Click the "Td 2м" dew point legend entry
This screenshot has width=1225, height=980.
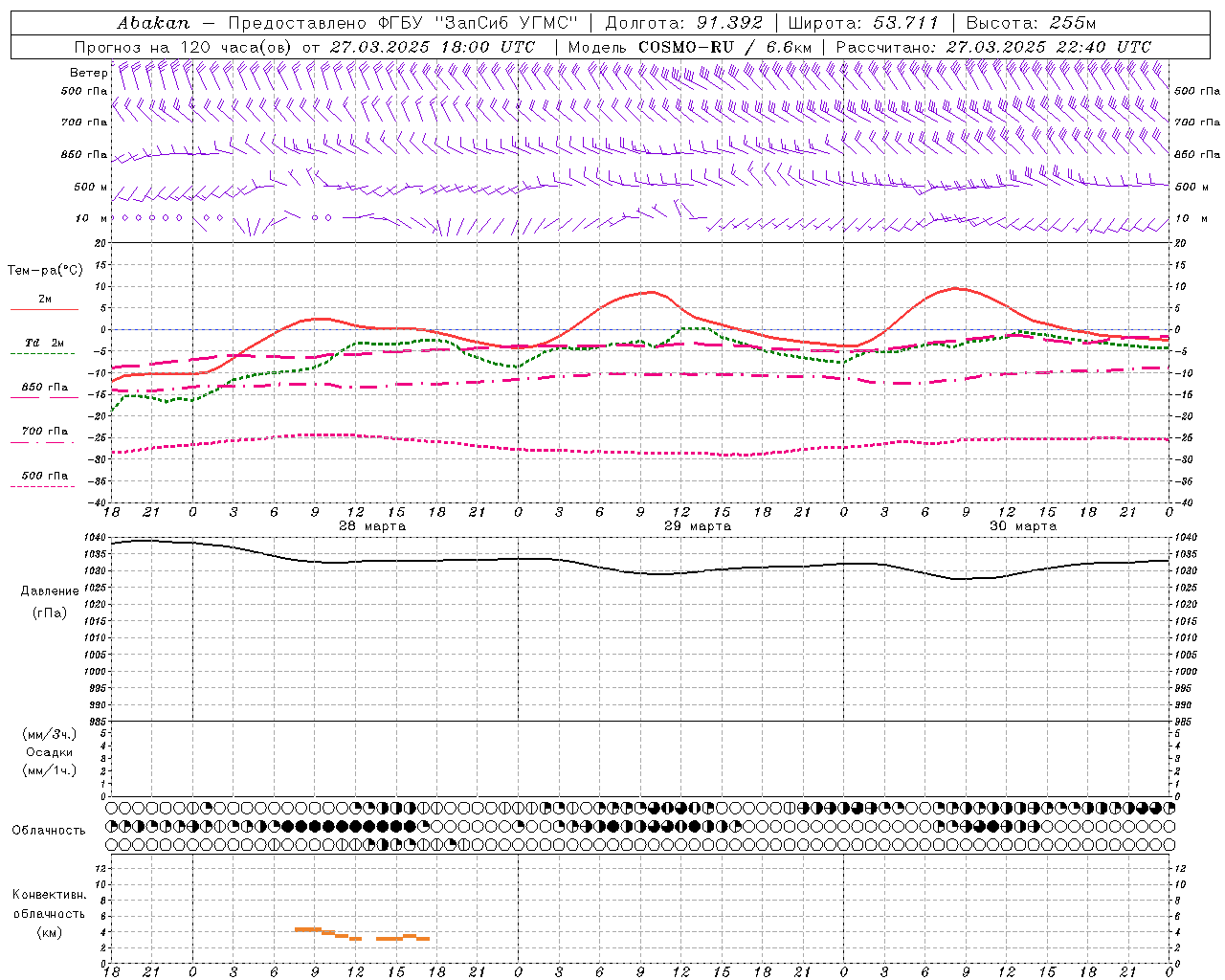coord(44,343)
